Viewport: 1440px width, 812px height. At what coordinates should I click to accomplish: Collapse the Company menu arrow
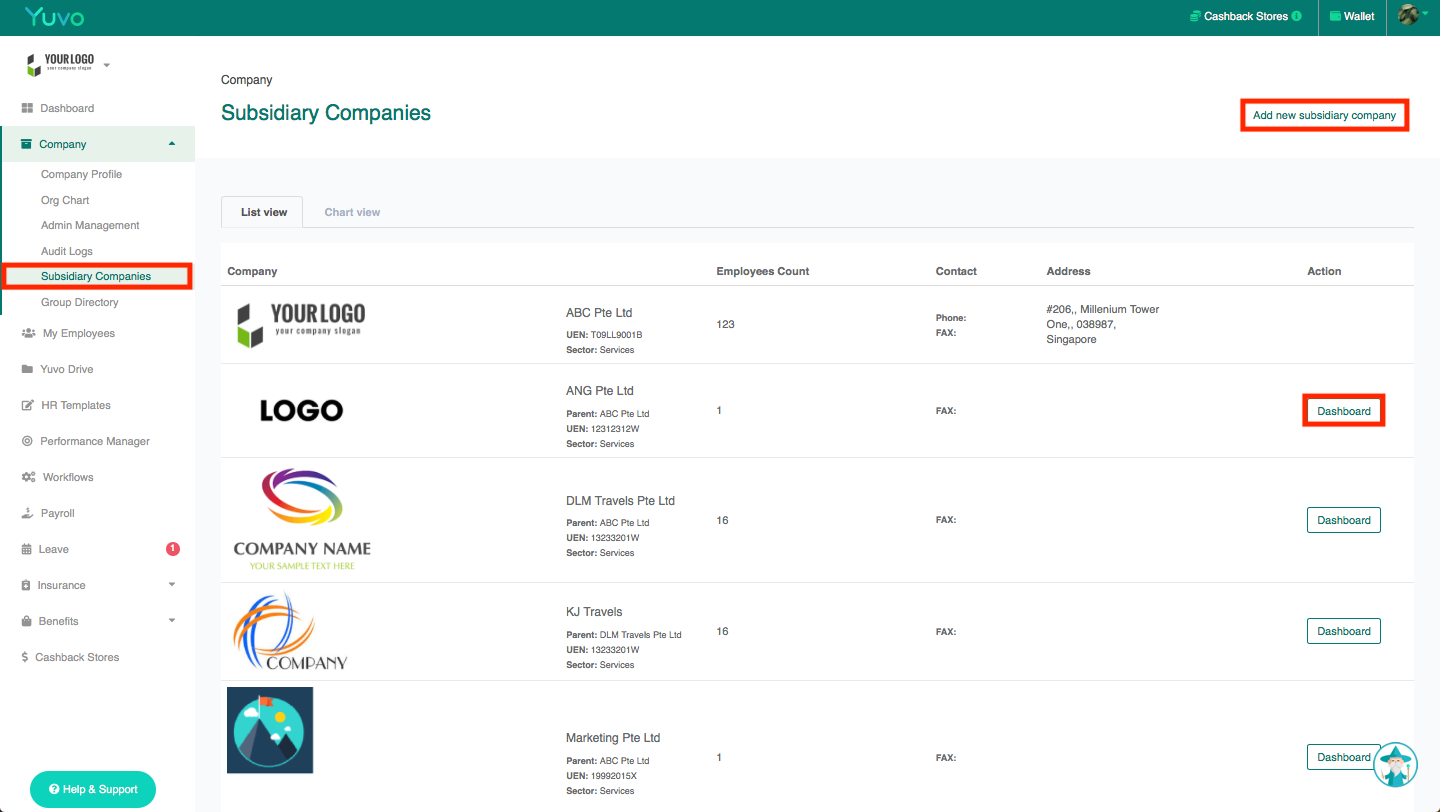(x=172, y=144)
